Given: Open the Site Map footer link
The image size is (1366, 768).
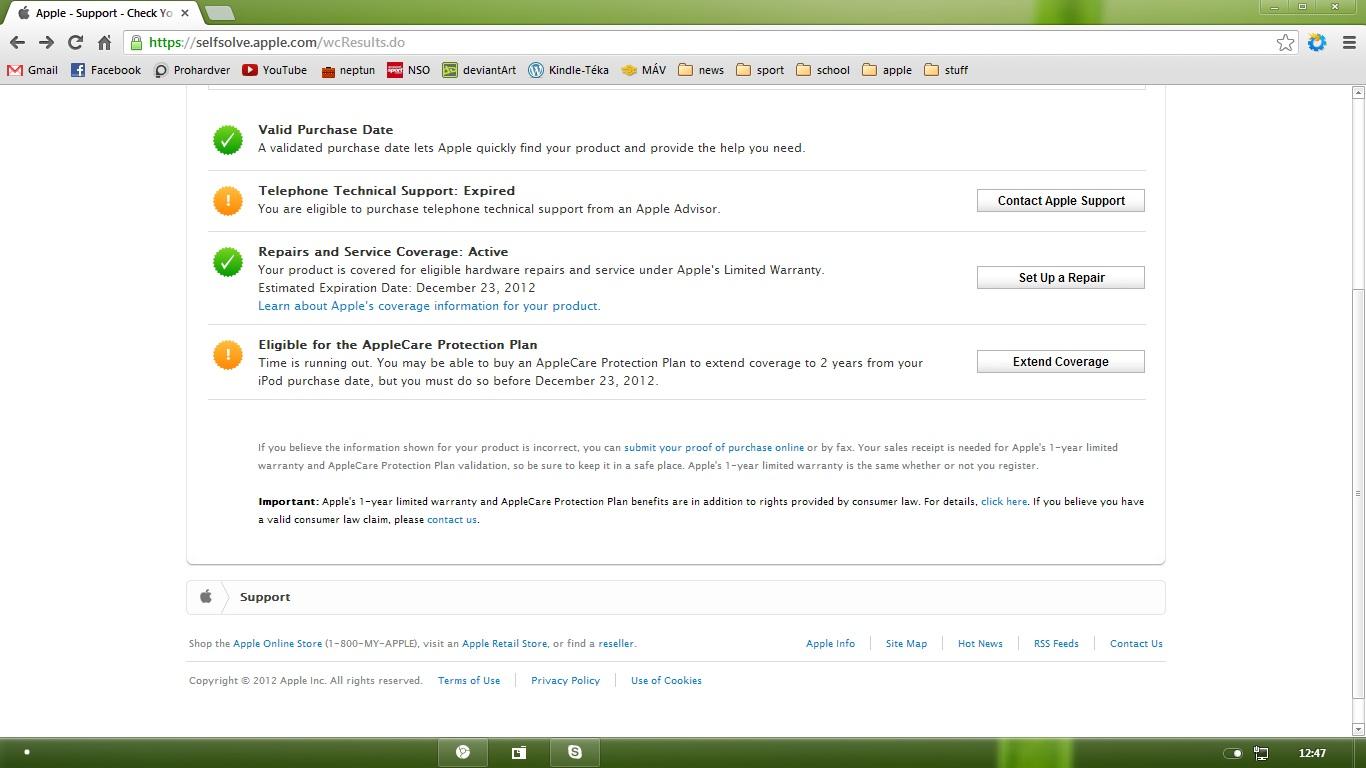Looking at the screenshot, I should [x=906, y=644].
